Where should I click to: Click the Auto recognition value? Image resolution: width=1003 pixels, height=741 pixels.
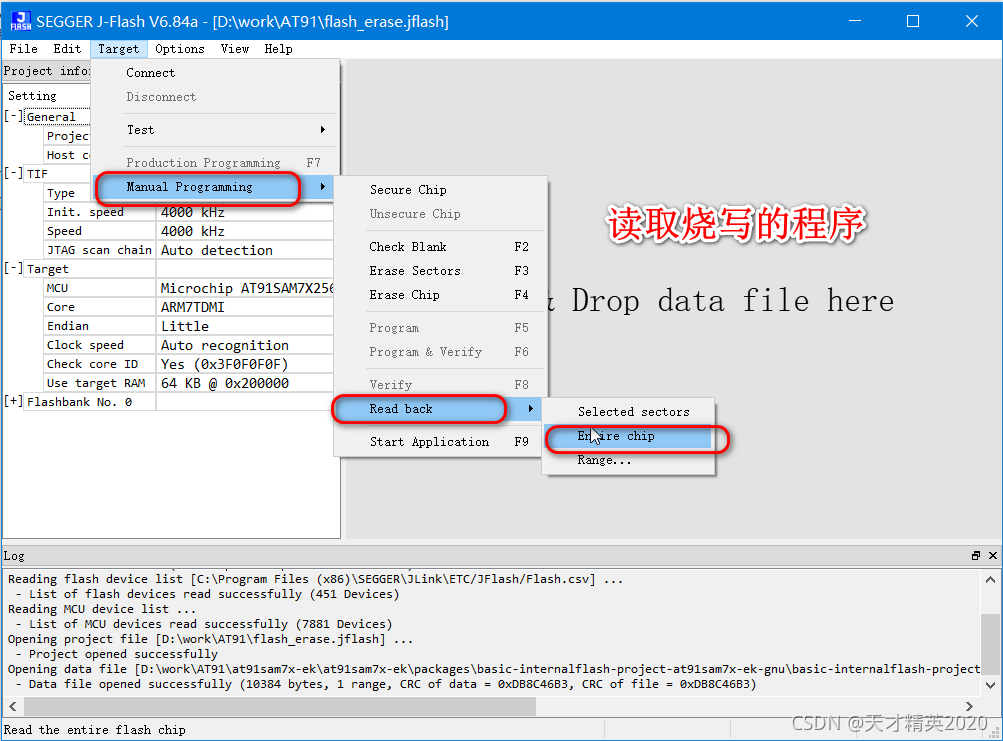click(x=245, y=345)
